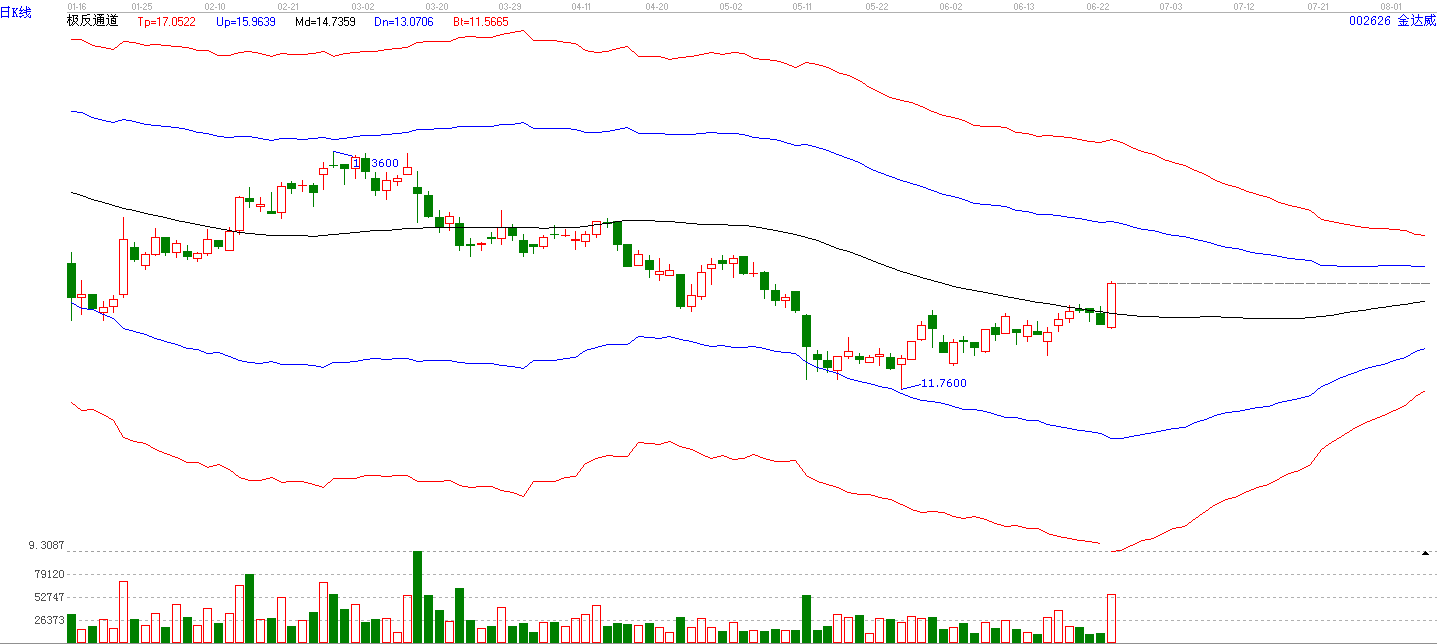The height and width of the screenshot is (644, 1437).
Task: Click the 11.7600 low price annotation
Action: tap(944, 383)
